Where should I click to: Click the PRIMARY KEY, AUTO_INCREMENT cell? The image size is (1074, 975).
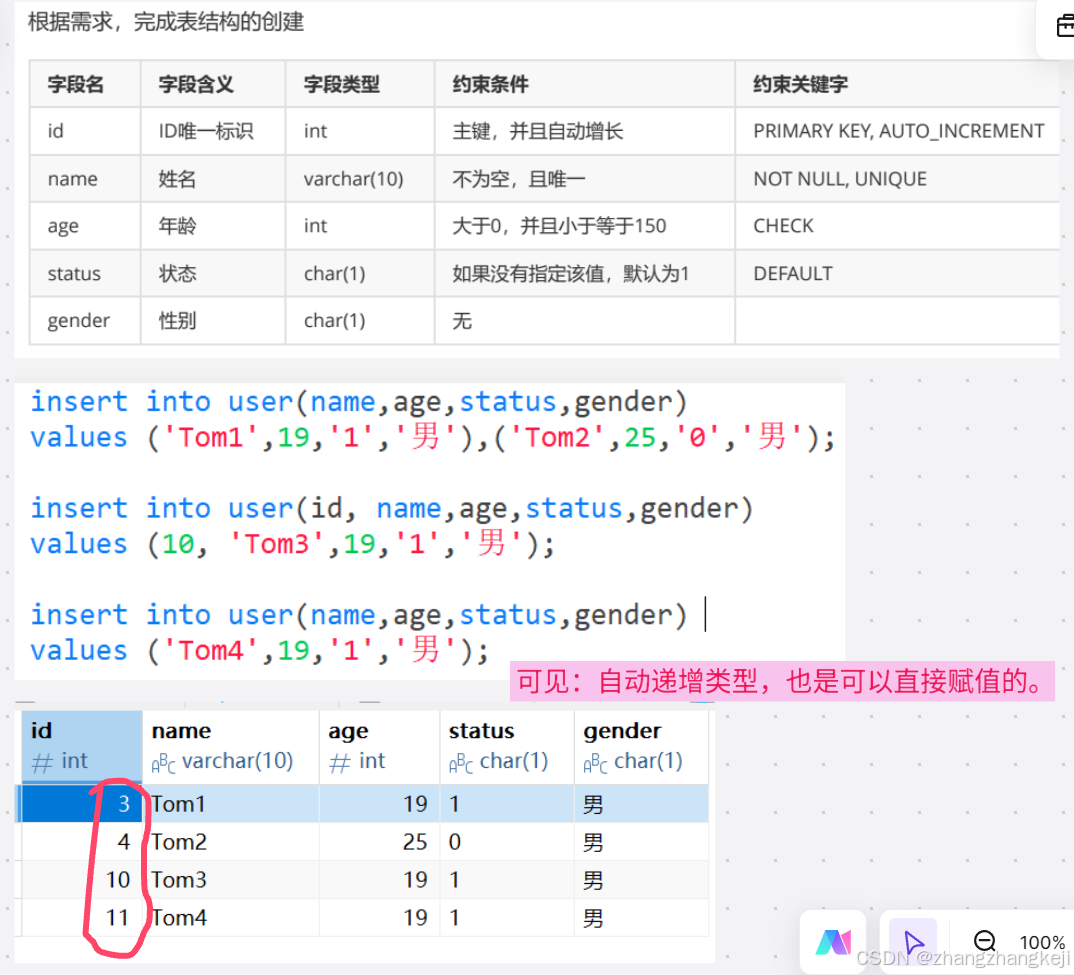[897, 131]
